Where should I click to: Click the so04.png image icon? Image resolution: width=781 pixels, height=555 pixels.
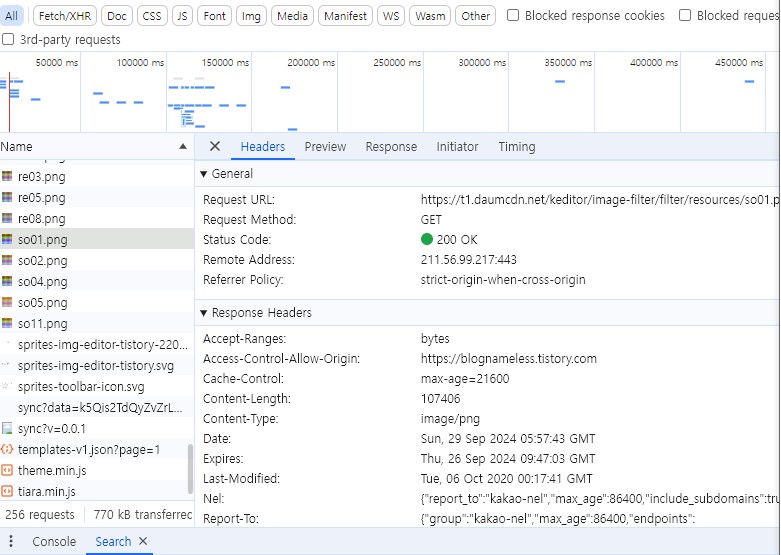[6, 281]
